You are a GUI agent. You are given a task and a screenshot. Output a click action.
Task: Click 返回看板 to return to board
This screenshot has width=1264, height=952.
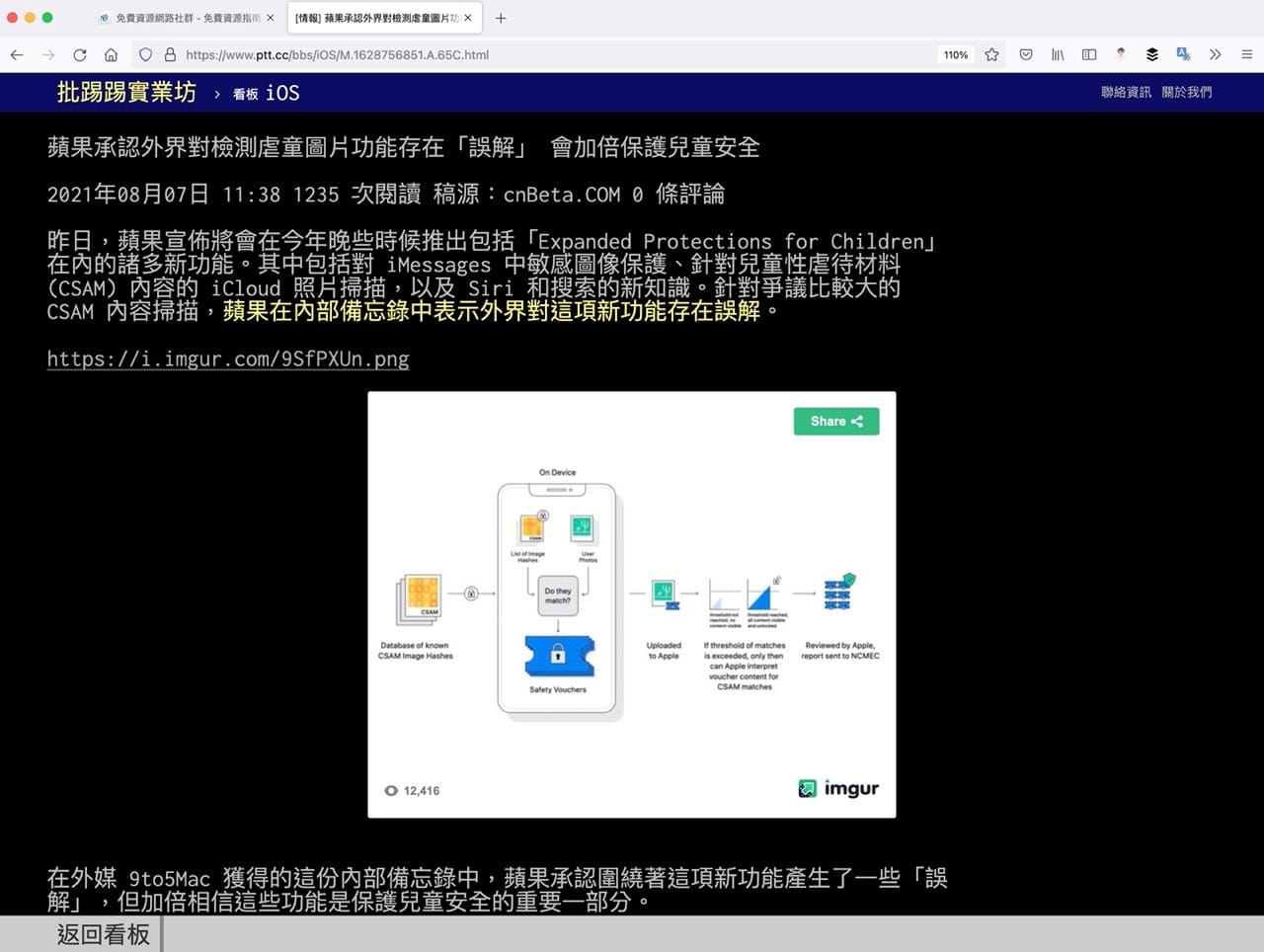tap(104, 934)
